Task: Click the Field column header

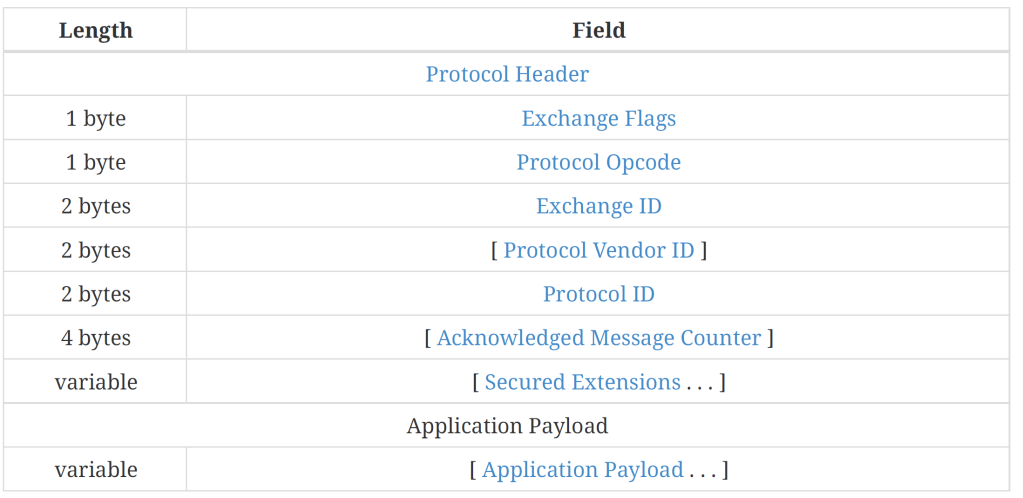Action: pos(598,30)
